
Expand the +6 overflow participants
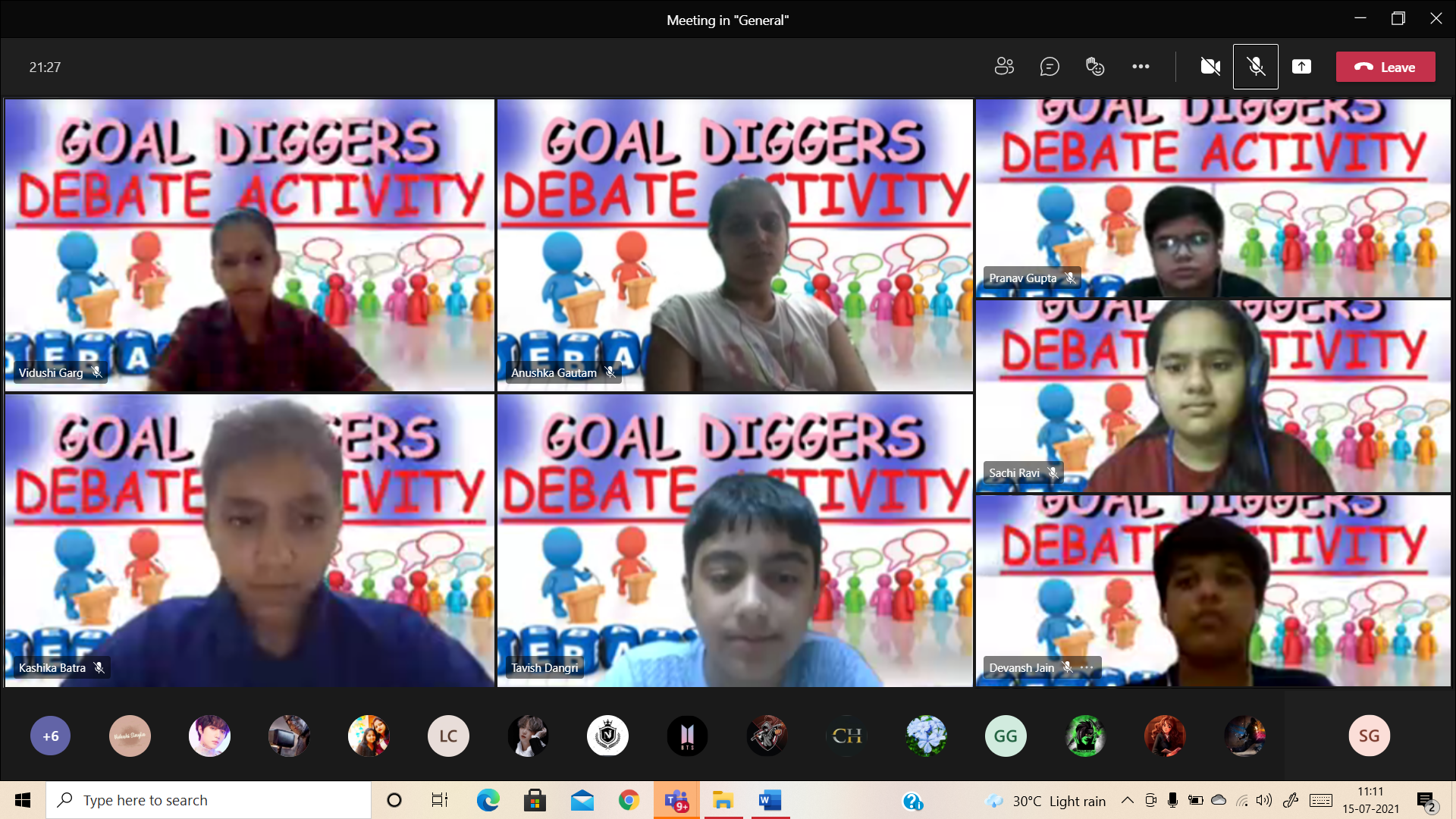[51, 736]
